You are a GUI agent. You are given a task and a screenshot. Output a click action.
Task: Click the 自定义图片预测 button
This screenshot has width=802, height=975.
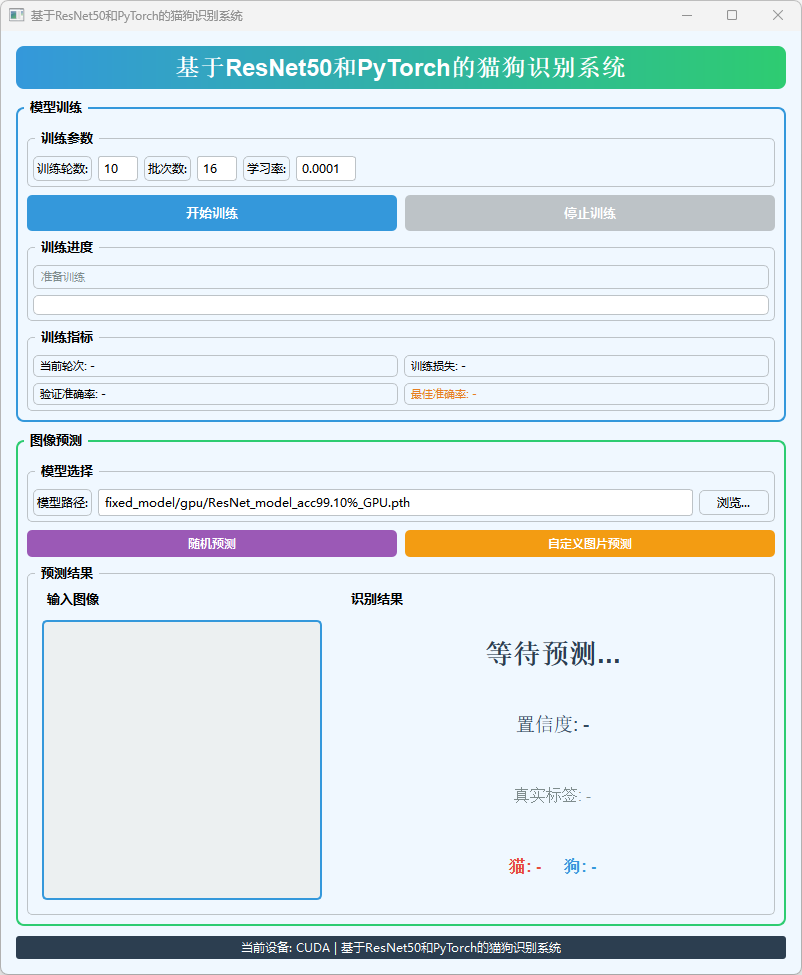589,543
